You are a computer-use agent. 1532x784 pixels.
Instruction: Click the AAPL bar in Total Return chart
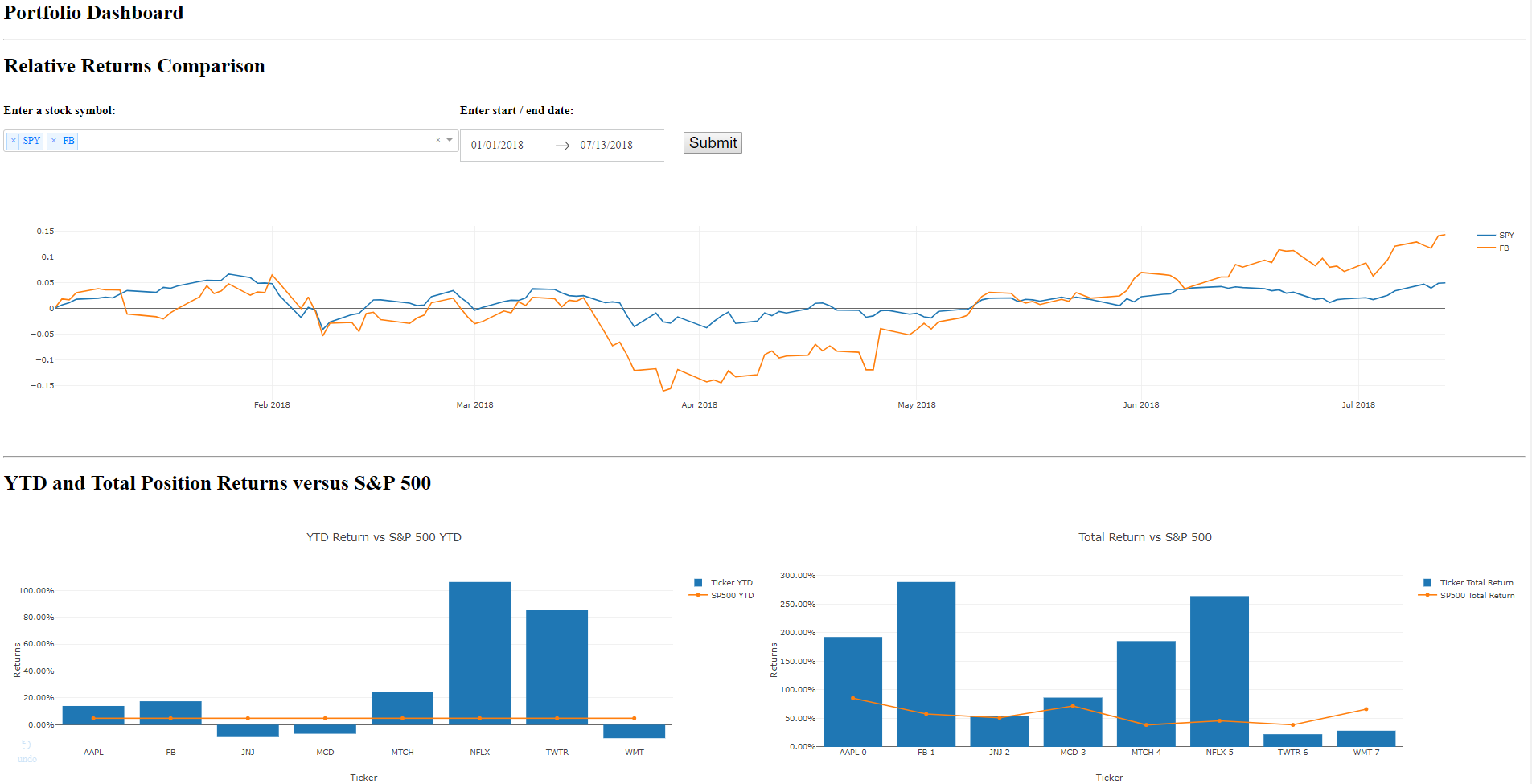coord(852,692)
